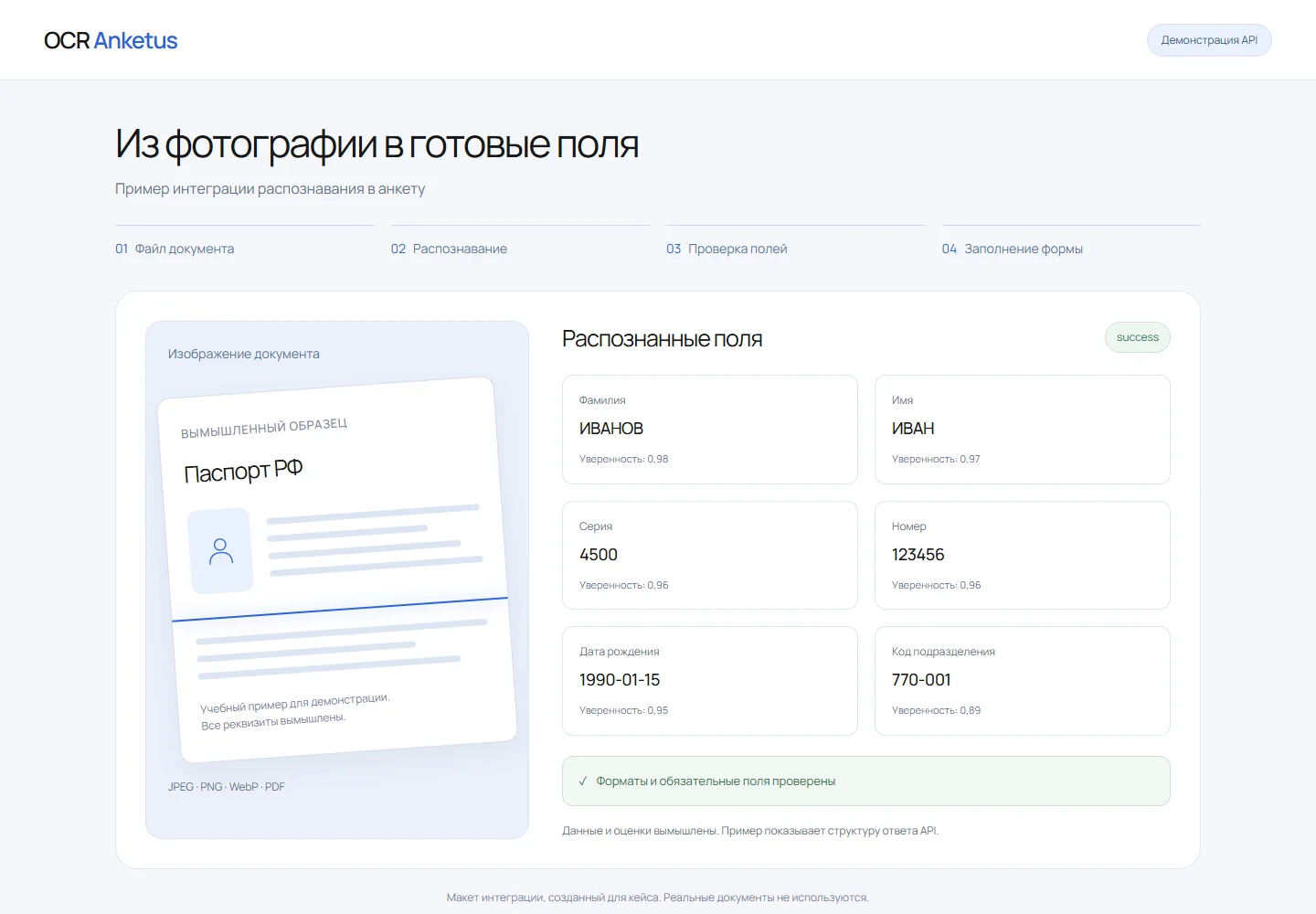1316x914 pixels.
Task: Select Код подразделения value 770-001
Action: click(x=921, y=680)
